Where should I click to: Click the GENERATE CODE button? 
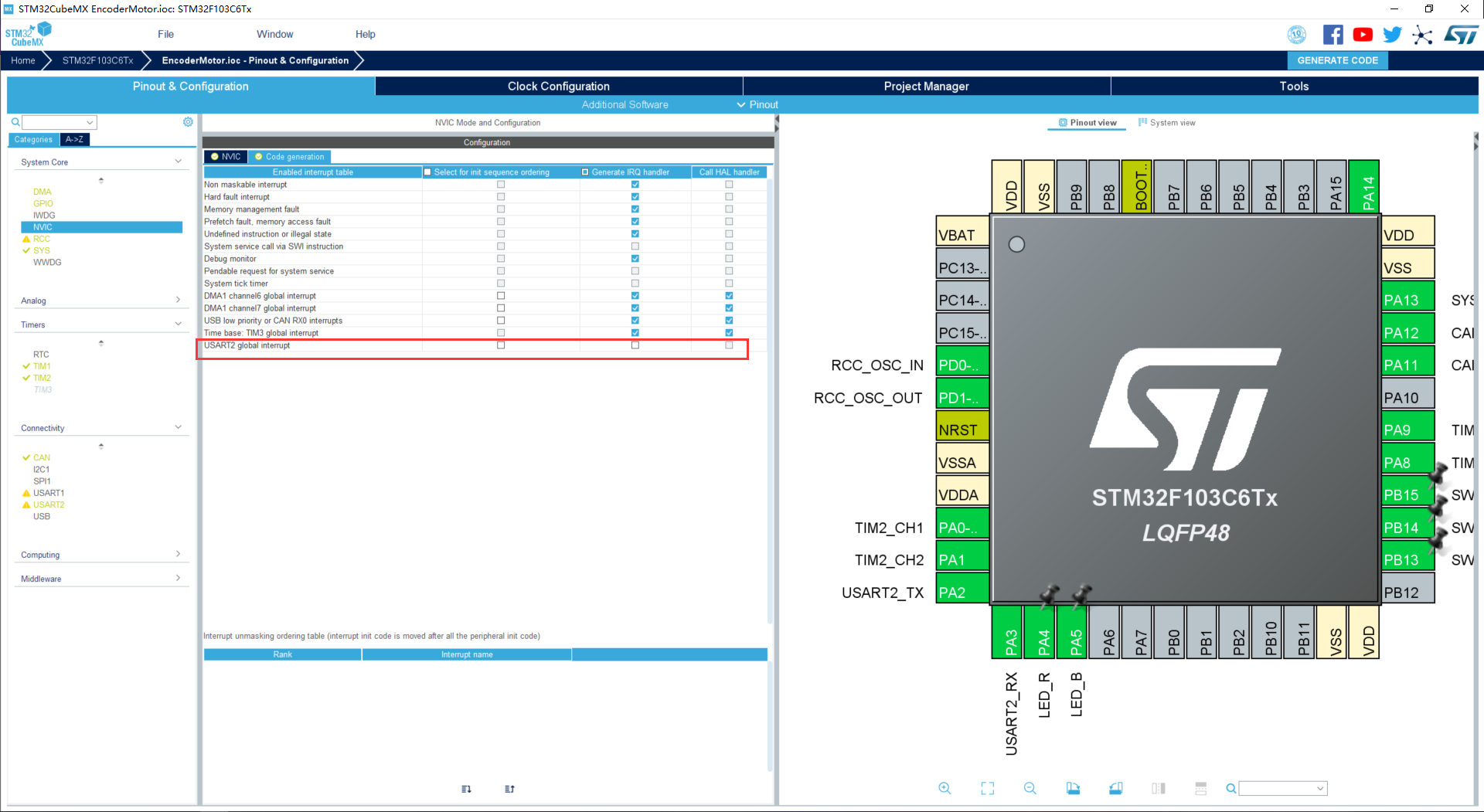click(x=1337, y=60)
